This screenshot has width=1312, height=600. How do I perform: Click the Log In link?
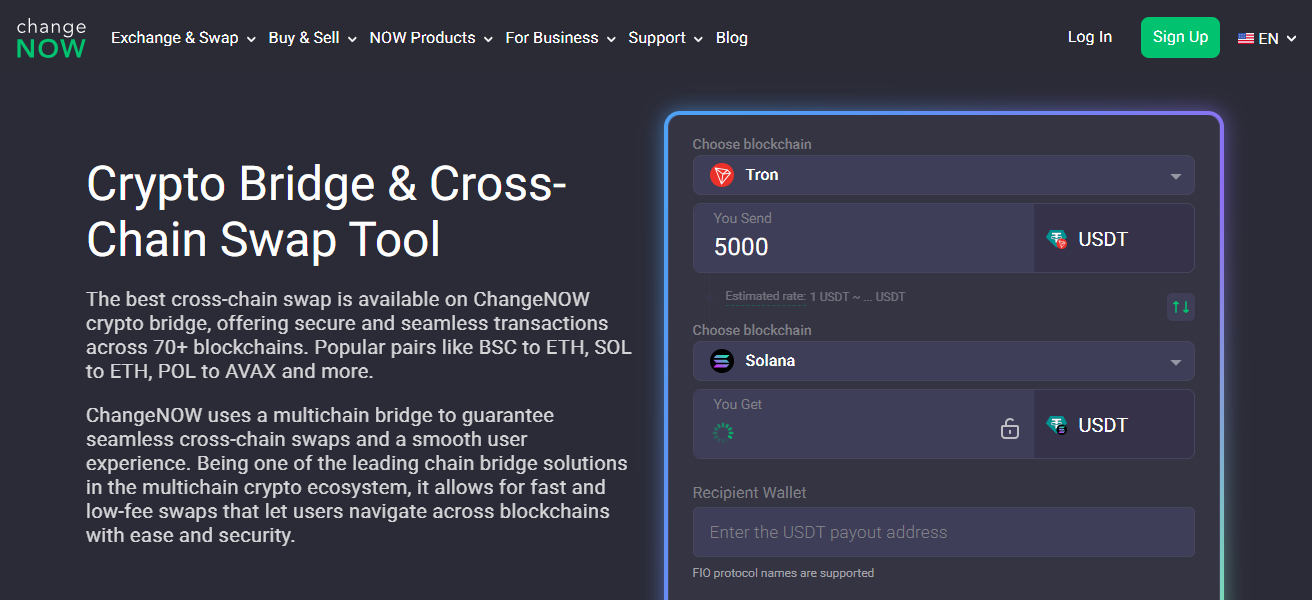(x=1089, y=37)
